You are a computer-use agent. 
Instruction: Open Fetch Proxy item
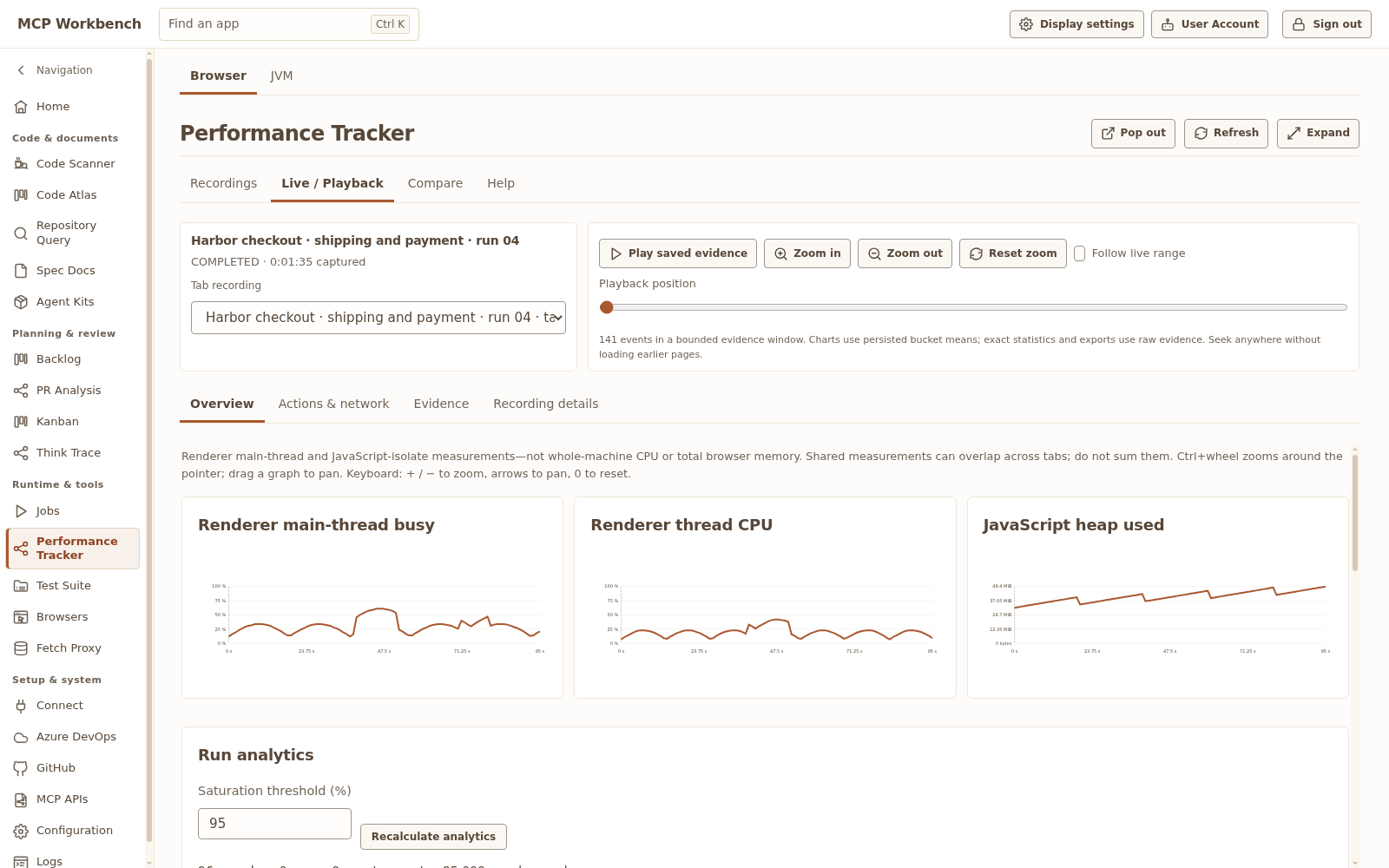coord(73,648)
